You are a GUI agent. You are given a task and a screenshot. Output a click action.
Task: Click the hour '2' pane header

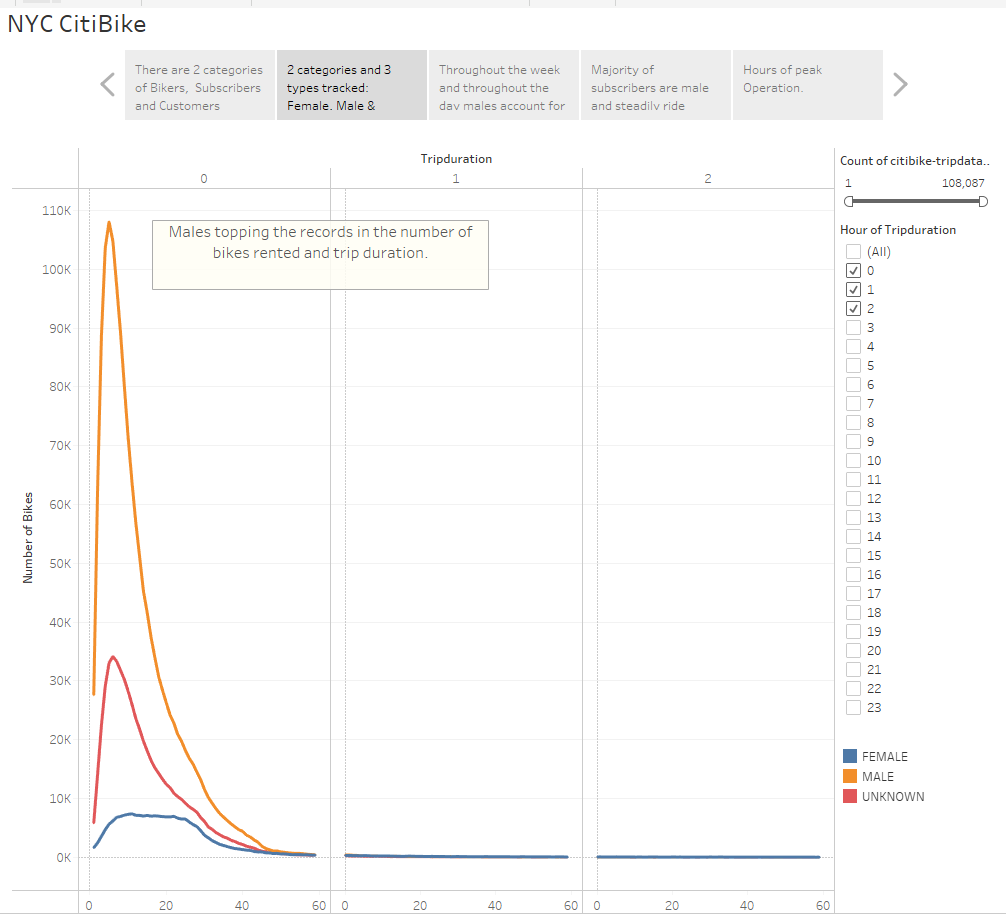pos(708,179)
